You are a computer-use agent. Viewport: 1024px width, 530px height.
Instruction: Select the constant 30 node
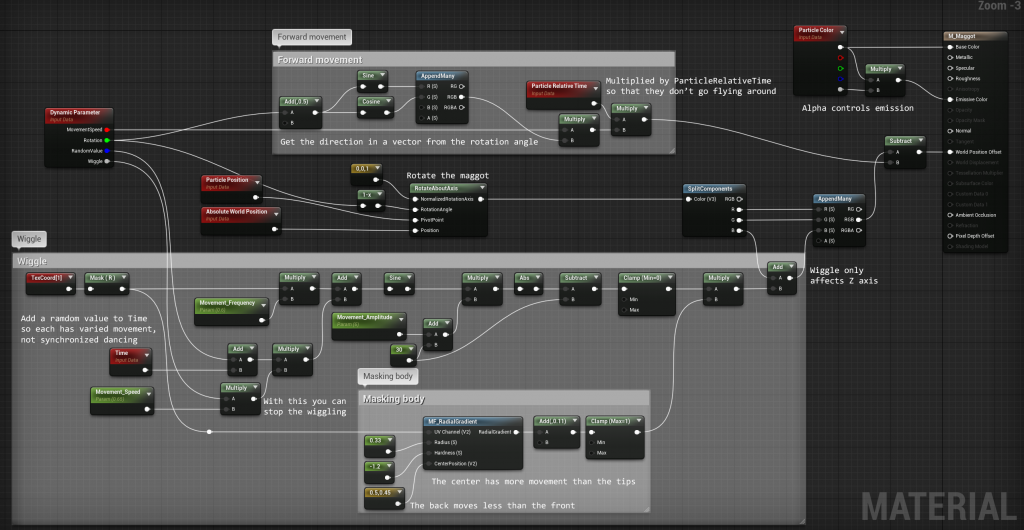404,354
